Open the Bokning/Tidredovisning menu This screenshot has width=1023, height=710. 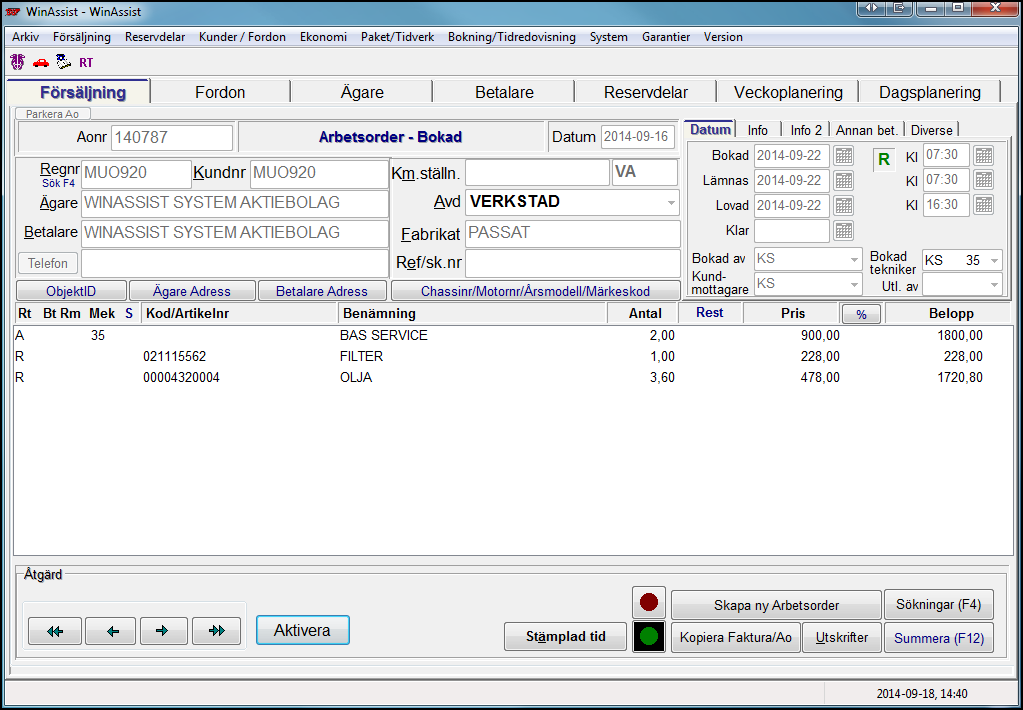click(512, 37)
